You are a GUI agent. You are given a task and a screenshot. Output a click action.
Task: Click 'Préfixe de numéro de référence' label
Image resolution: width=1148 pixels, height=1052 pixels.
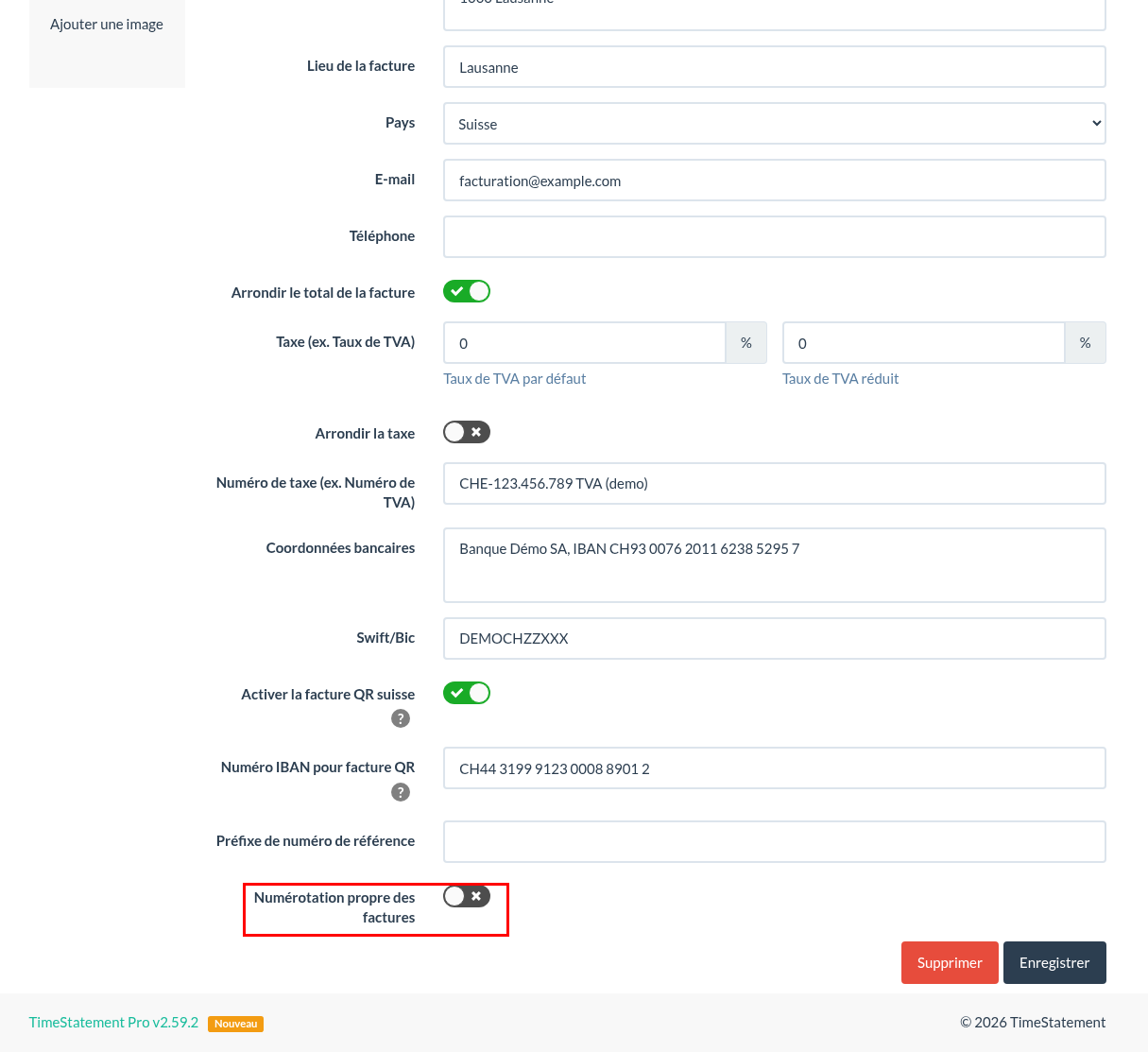pos(316,841)
